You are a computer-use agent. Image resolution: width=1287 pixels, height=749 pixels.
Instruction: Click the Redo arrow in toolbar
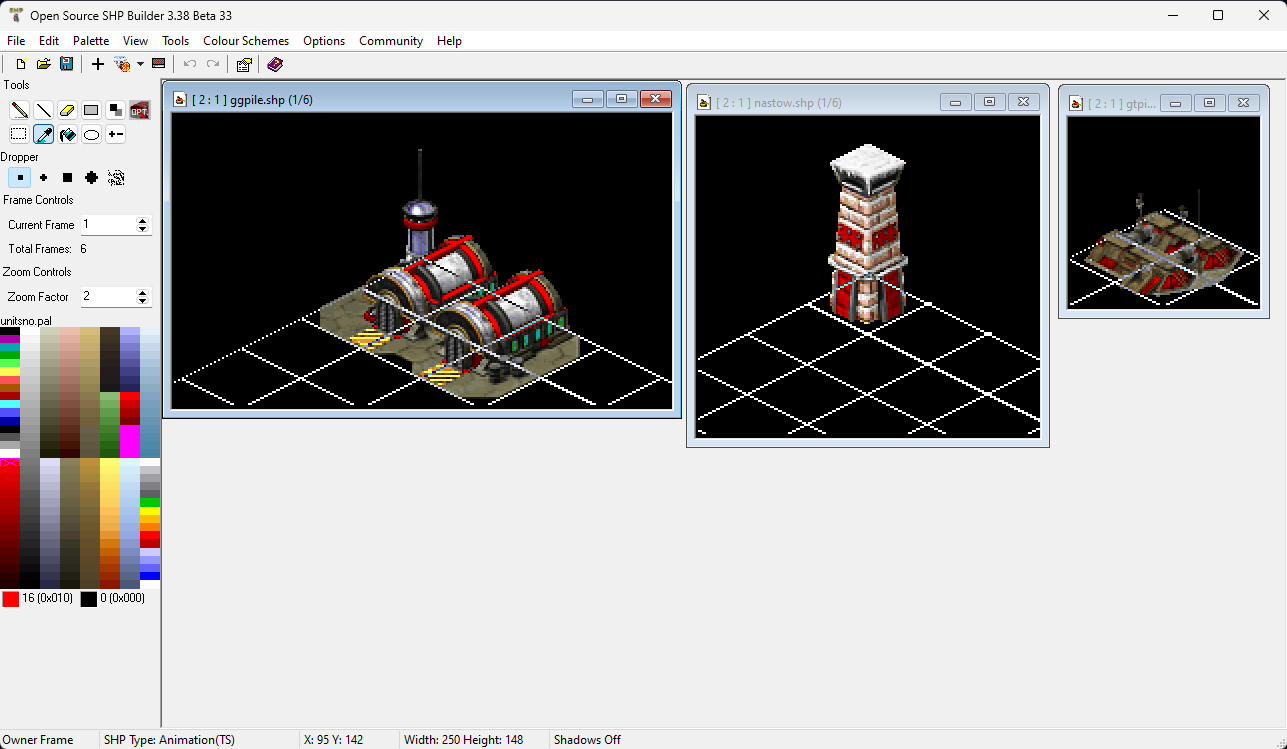point(213,64)
